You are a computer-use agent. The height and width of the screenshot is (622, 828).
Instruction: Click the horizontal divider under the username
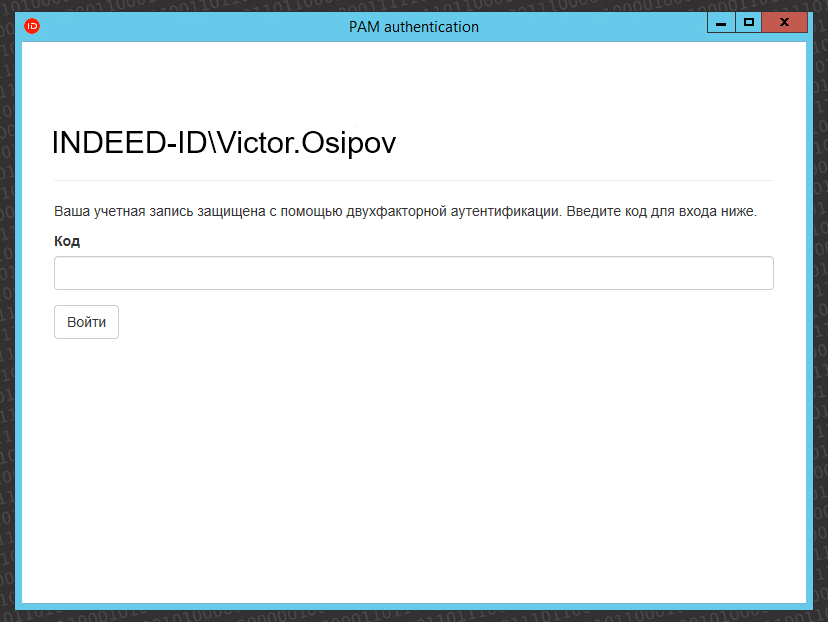413,180
